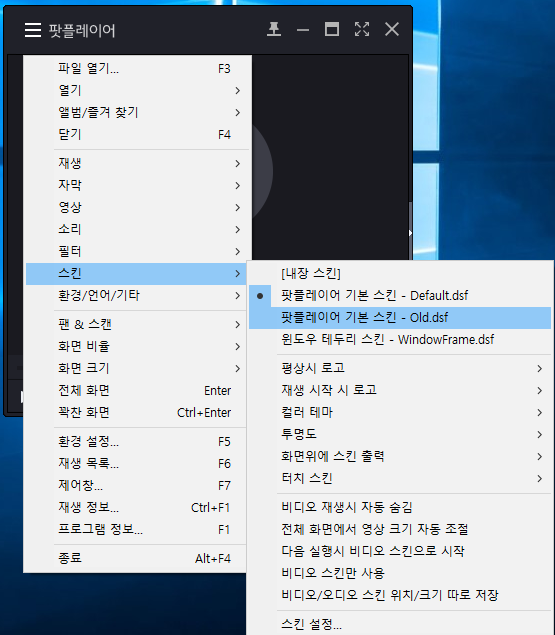Expand the 팬 & 스캔 submenu
This screenshot has width=555, height=635.
(138, 324)
